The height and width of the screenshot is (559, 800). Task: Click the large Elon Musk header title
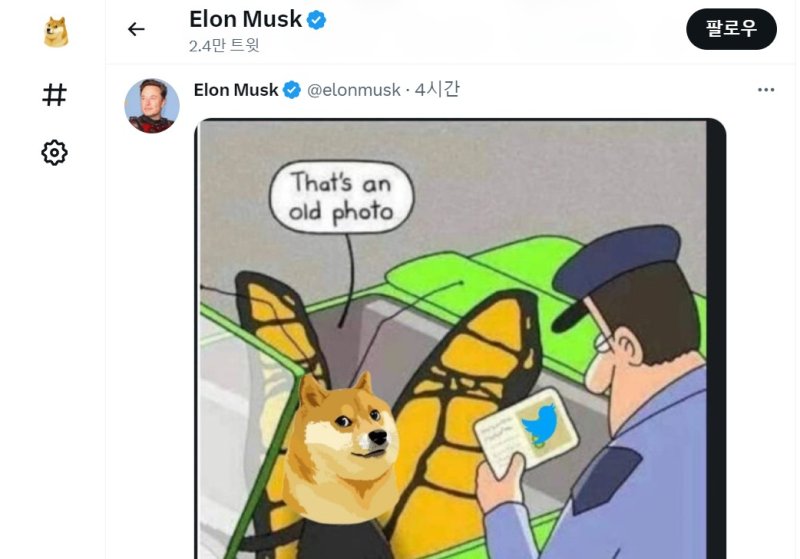[x=245, y=19]
